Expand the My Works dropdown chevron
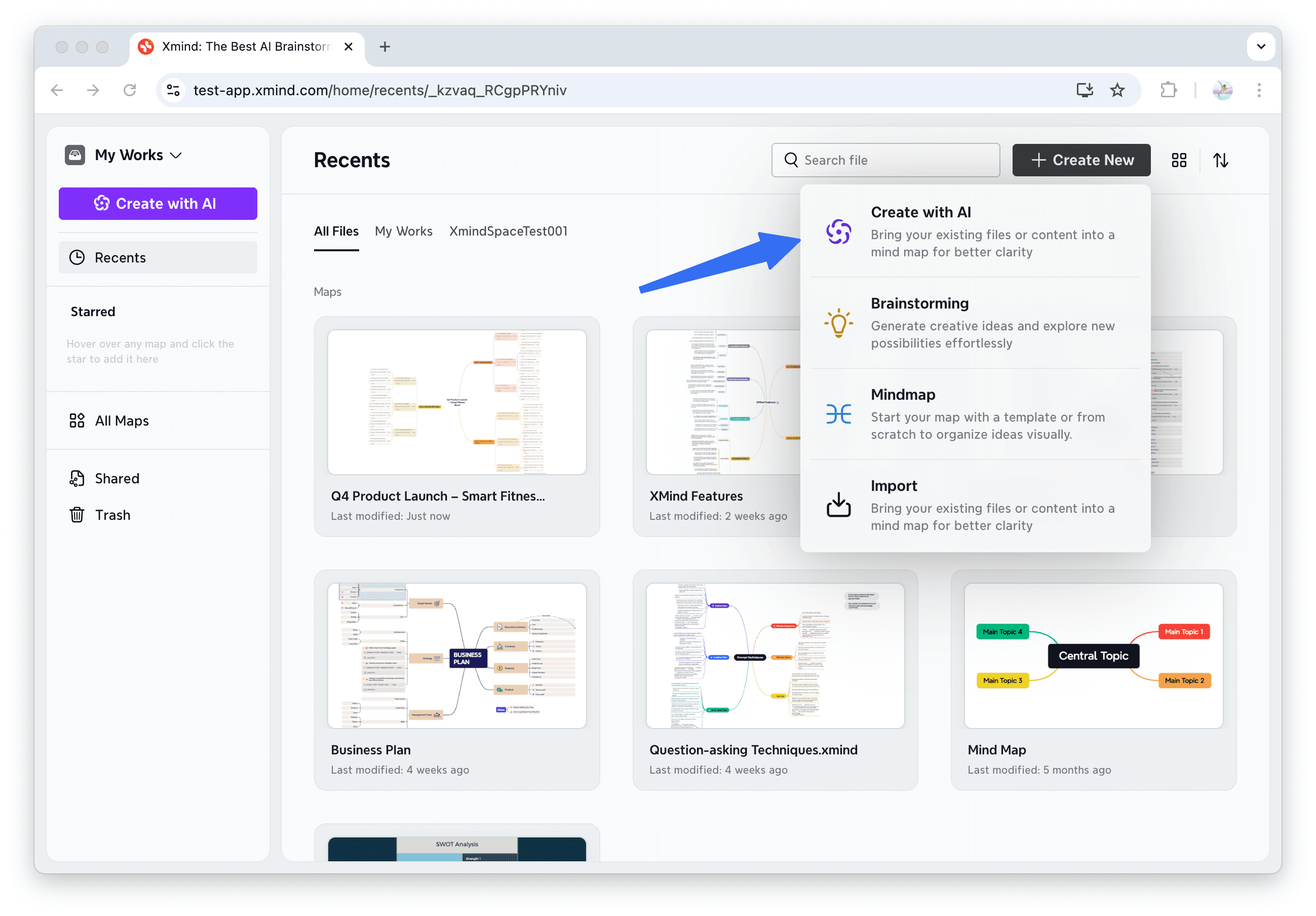Image resolution: width=1316 pixels, height=916 pixels. click(x=177, y=155)
